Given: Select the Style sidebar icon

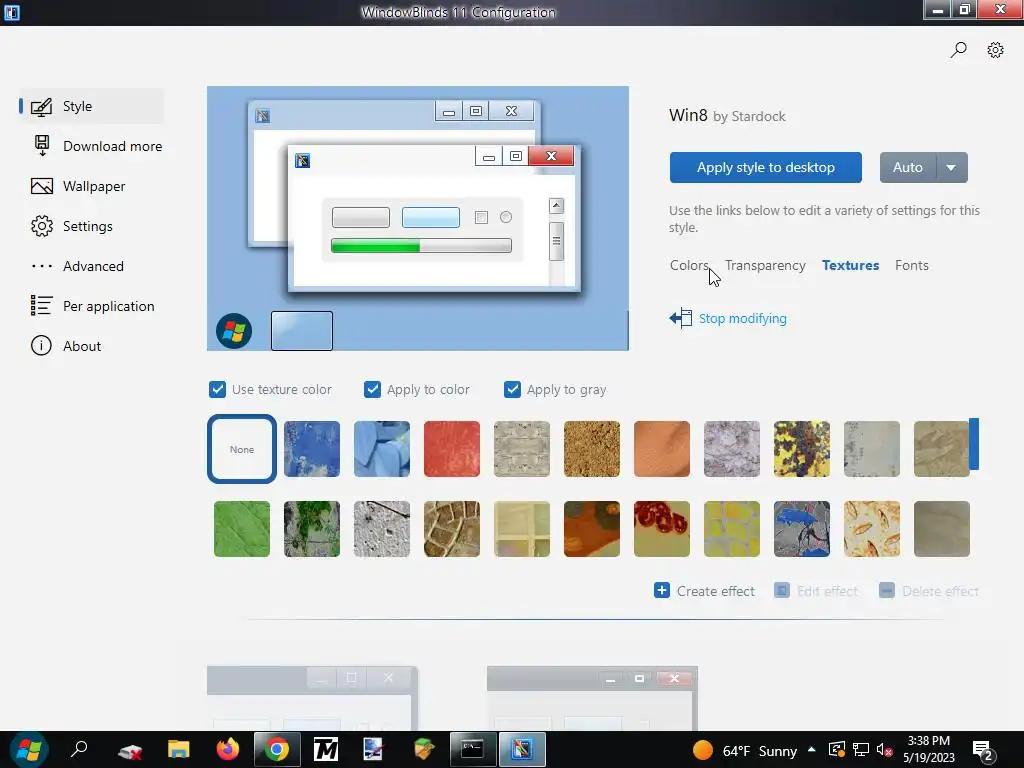Looking at the screenshot, I should tap(41, 106).
